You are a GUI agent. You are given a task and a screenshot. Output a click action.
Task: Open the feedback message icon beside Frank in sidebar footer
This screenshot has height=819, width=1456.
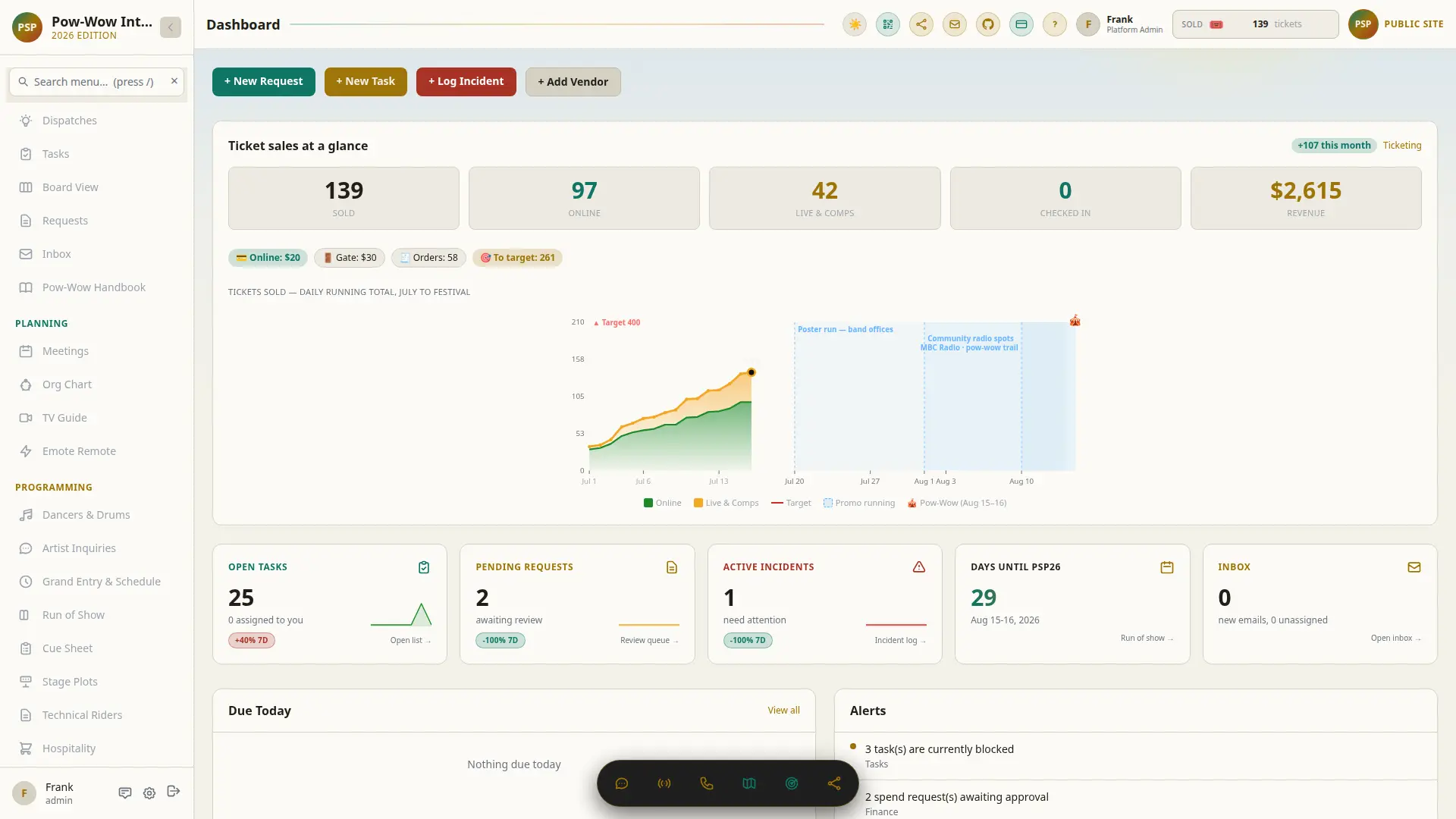pyautogui.click(x=125, y=792)
